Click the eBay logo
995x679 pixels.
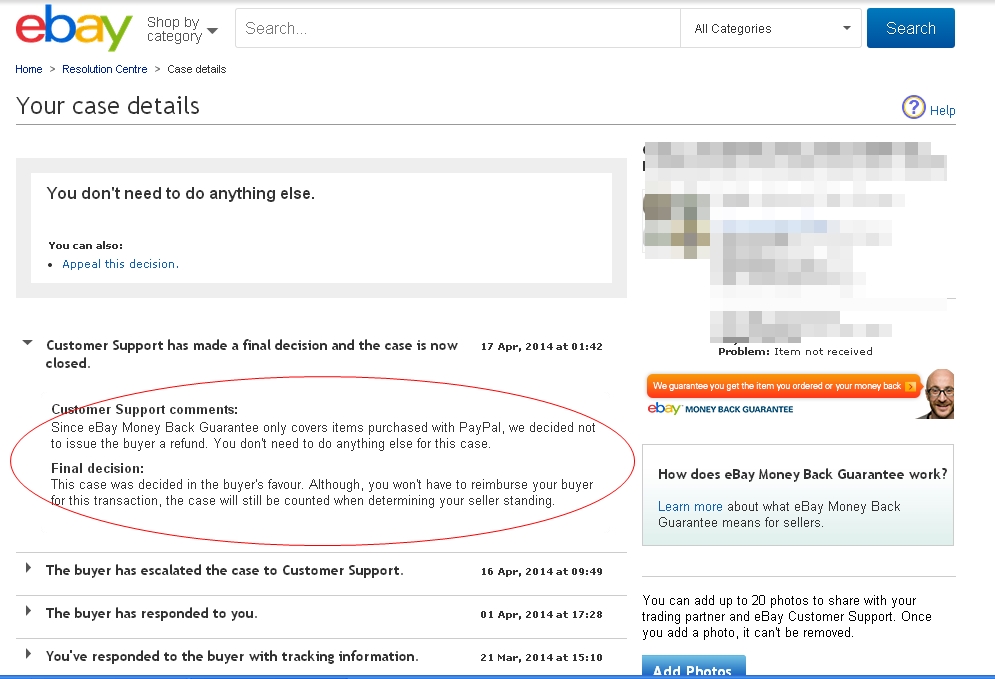pyautogui.click(x=74, y=29)
